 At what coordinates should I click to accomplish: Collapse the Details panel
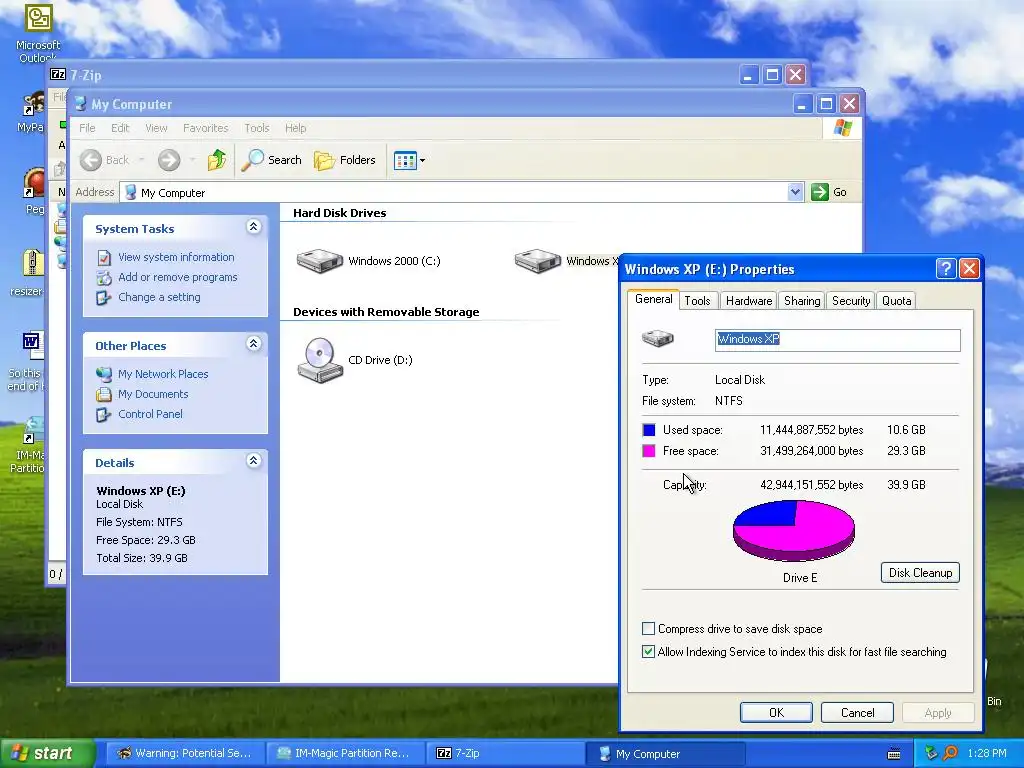point(254,460)
